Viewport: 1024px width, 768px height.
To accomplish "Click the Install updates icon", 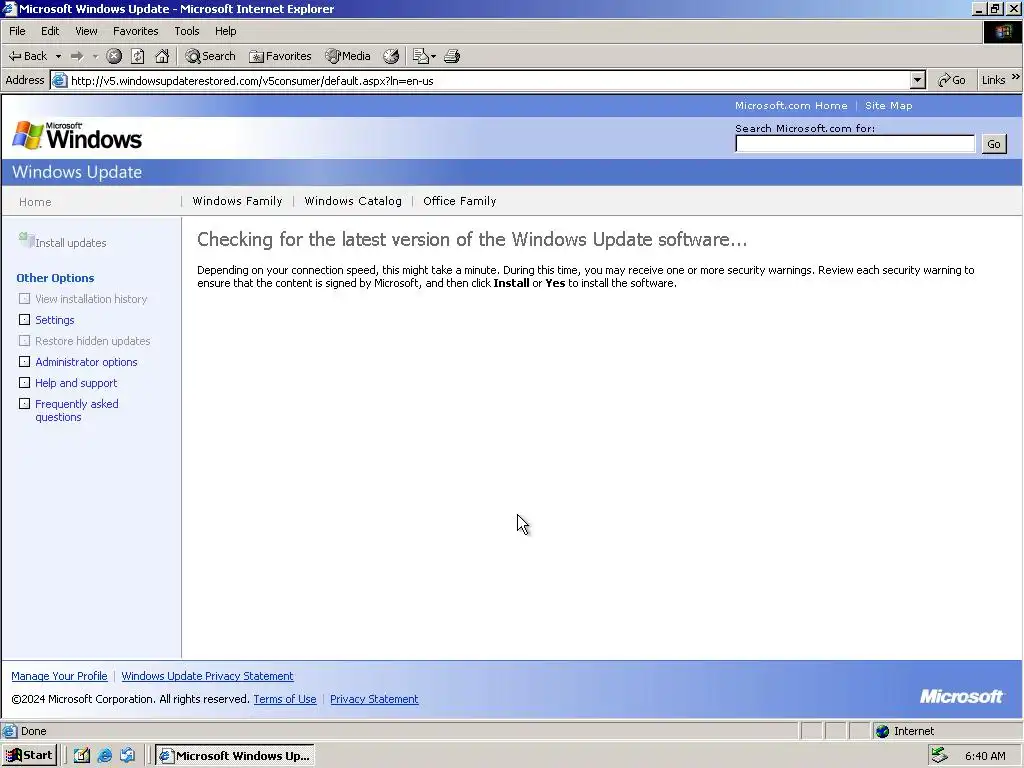I will [x=25, y=240].
